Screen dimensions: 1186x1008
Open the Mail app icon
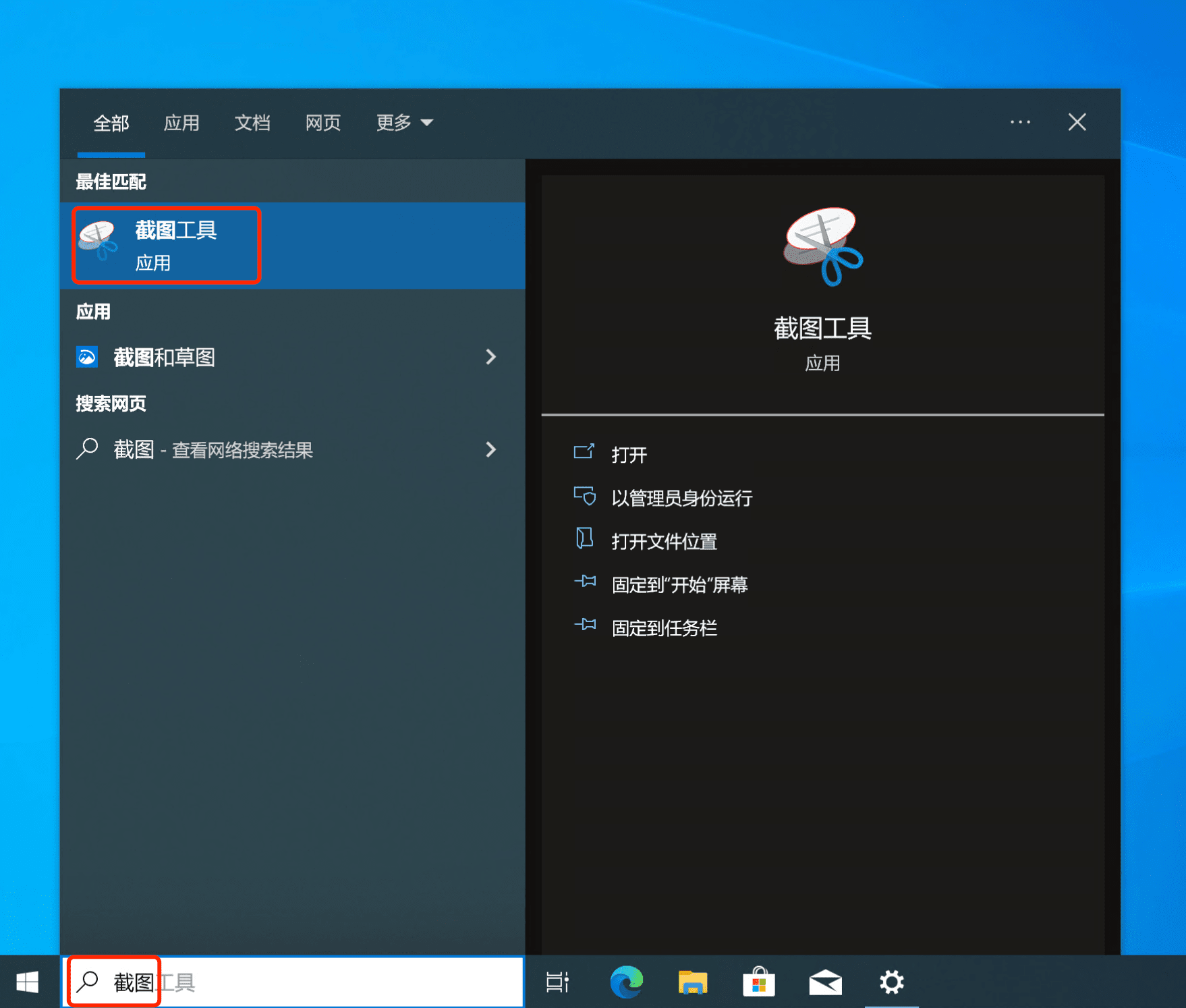point(825,982)
